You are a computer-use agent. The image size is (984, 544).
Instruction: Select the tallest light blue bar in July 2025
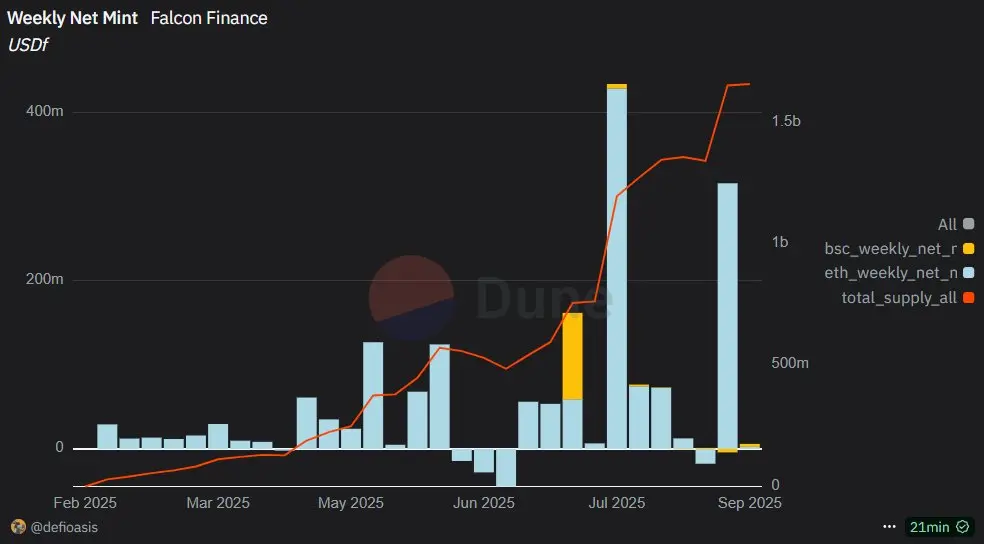(x=617, y=269)
